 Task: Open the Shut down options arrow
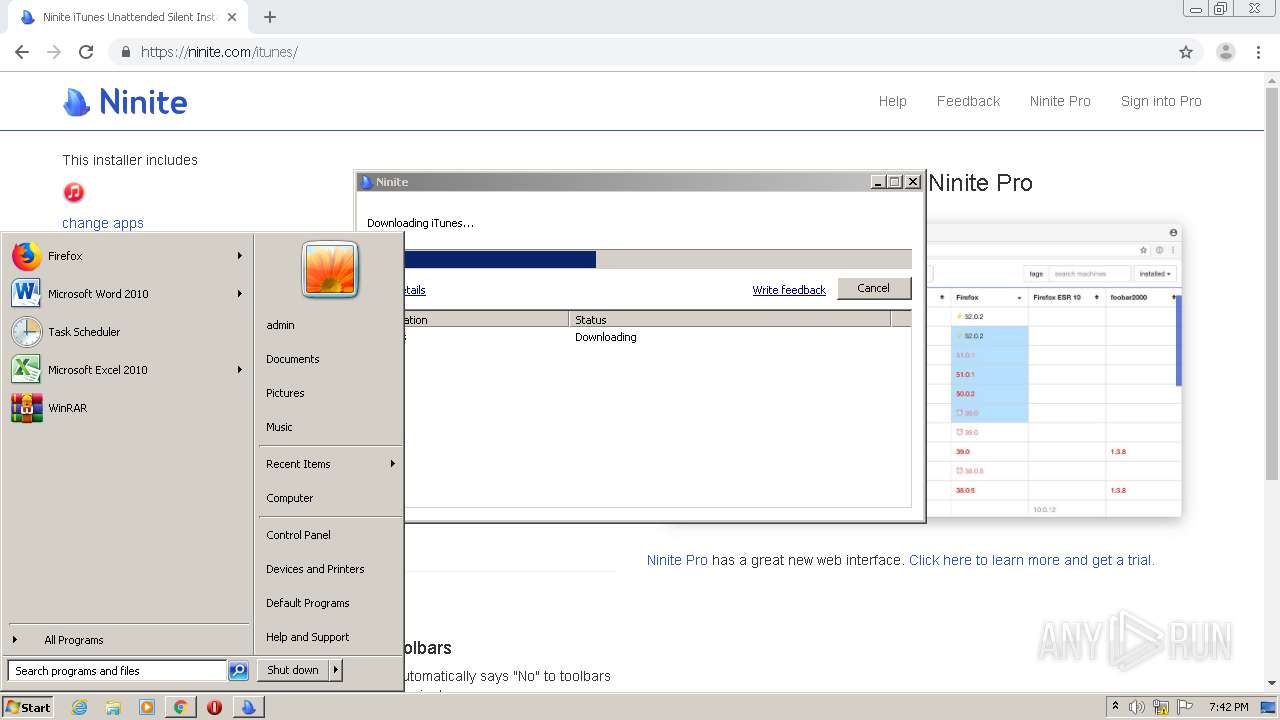tap(336, 670)
